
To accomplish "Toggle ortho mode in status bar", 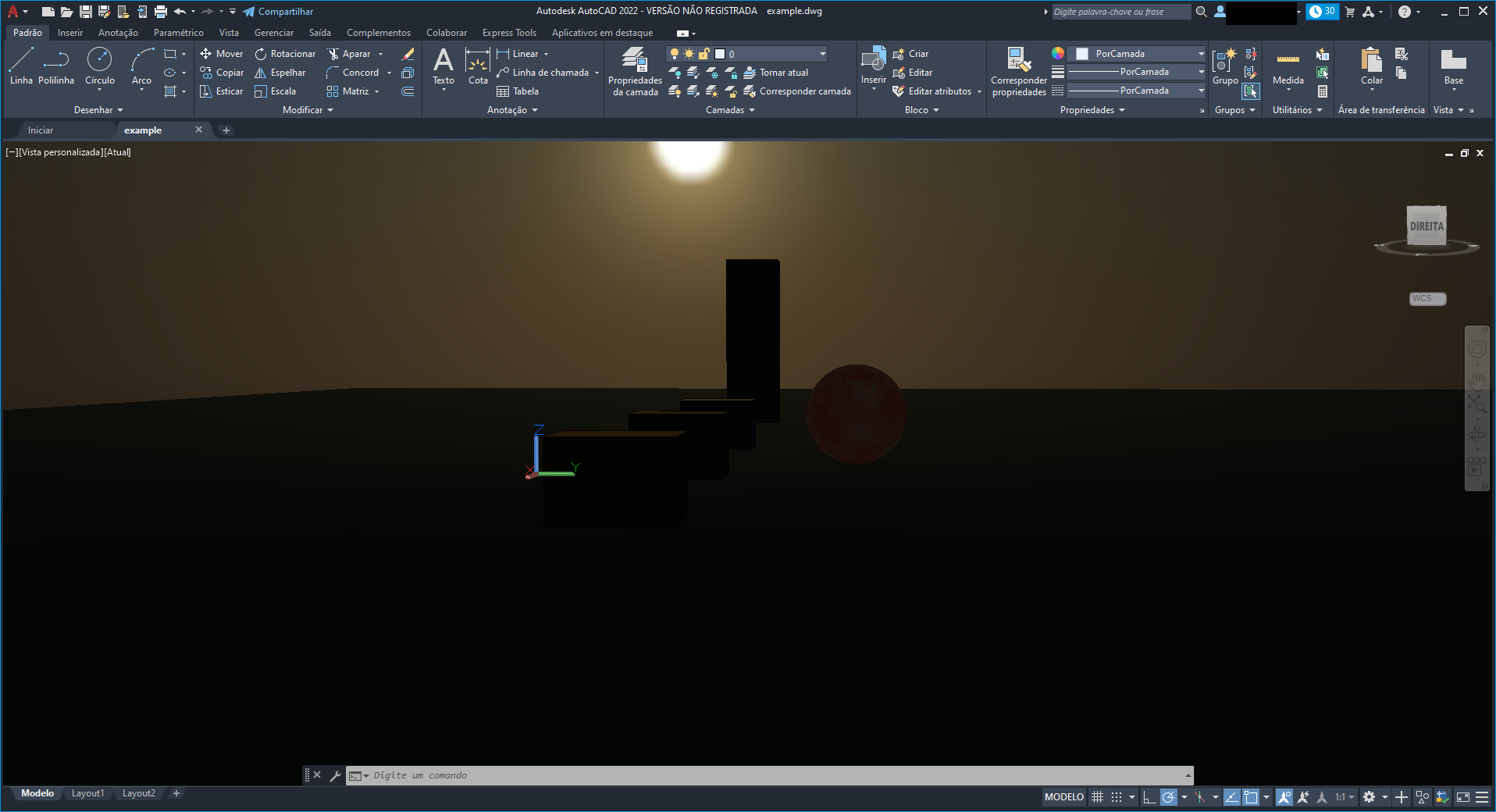I will 1149,797.
